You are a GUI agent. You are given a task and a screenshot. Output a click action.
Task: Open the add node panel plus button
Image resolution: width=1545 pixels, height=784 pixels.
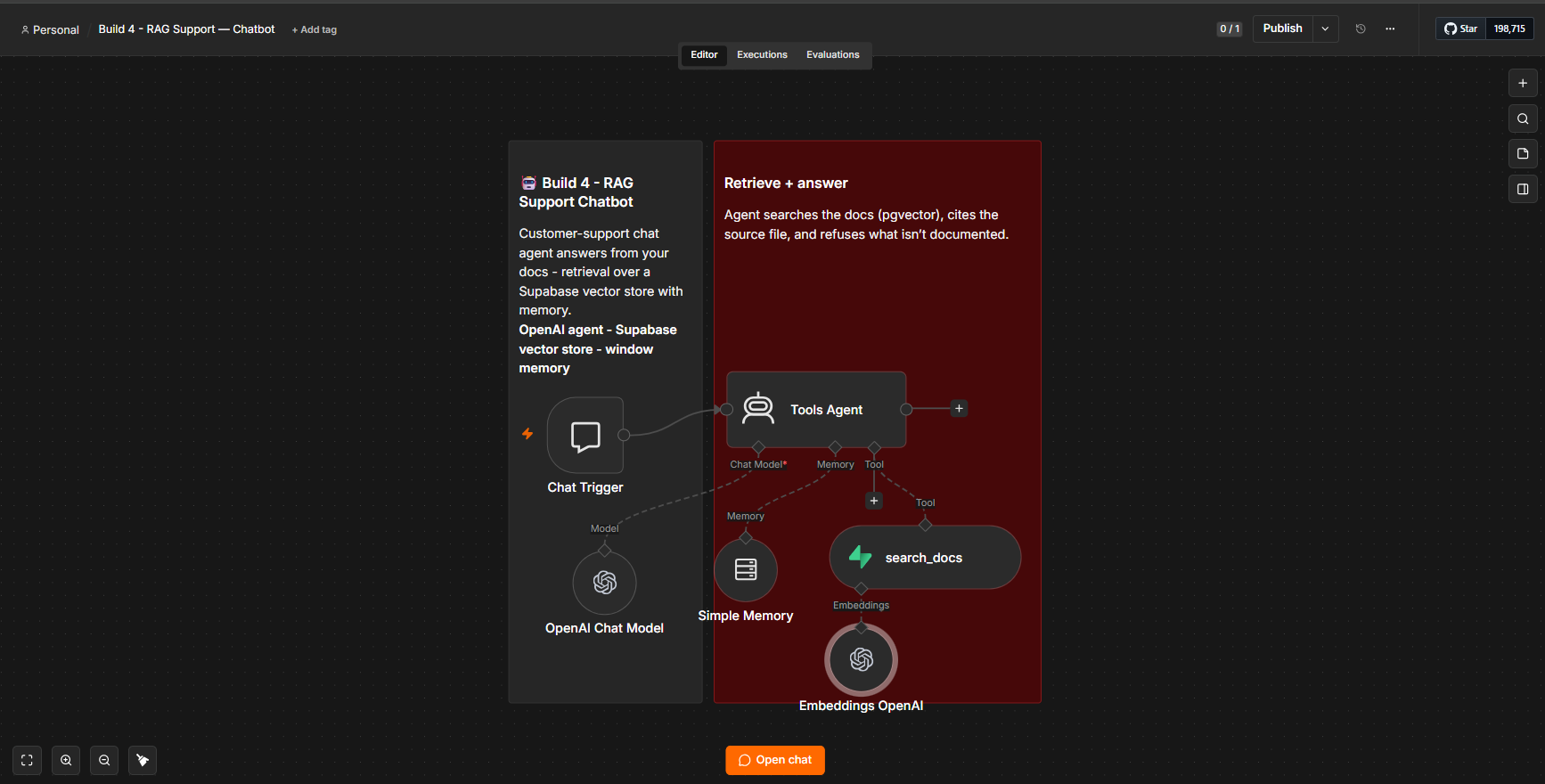pos(1523,83)
